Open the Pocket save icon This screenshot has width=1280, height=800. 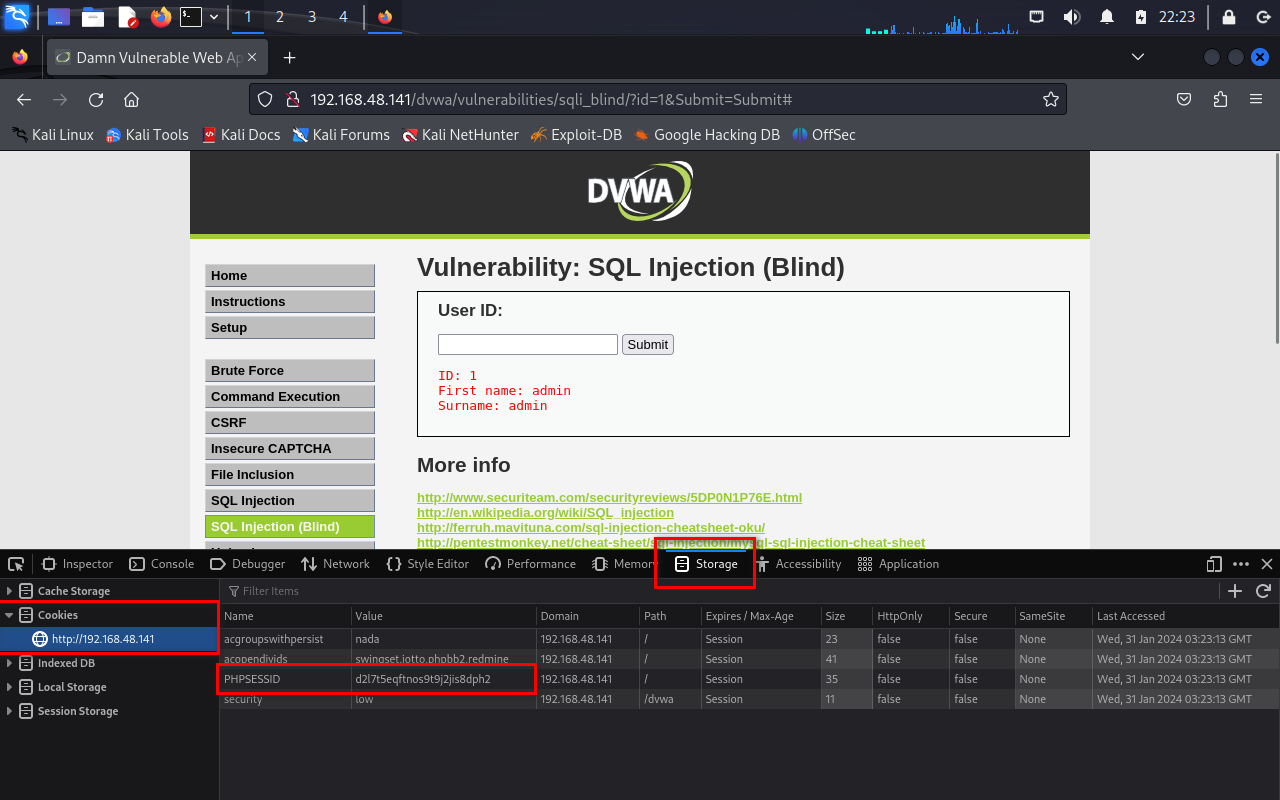point(1184,99)
